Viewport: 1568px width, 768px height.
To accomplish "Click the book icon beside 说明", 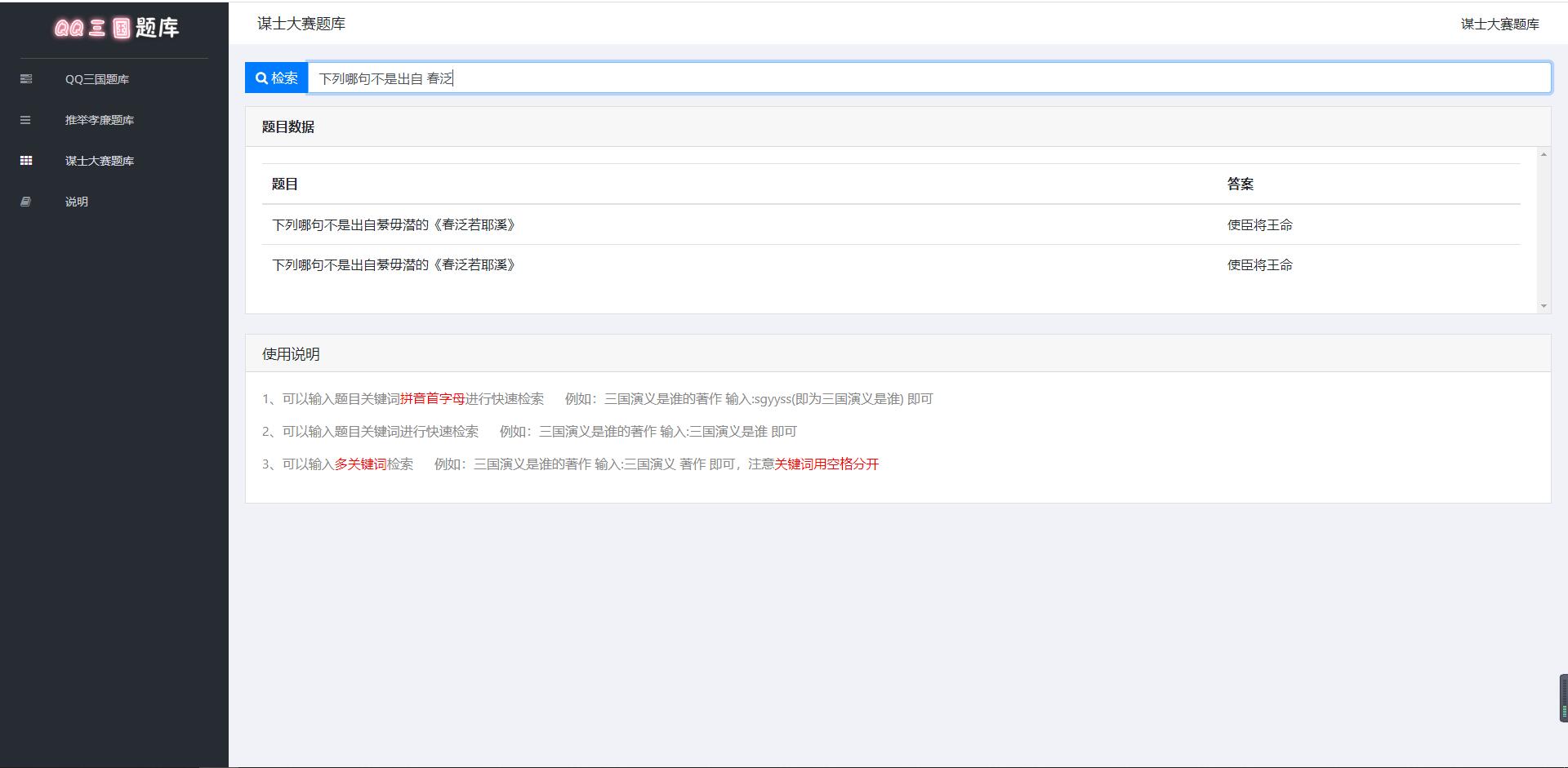I will 26,202.
